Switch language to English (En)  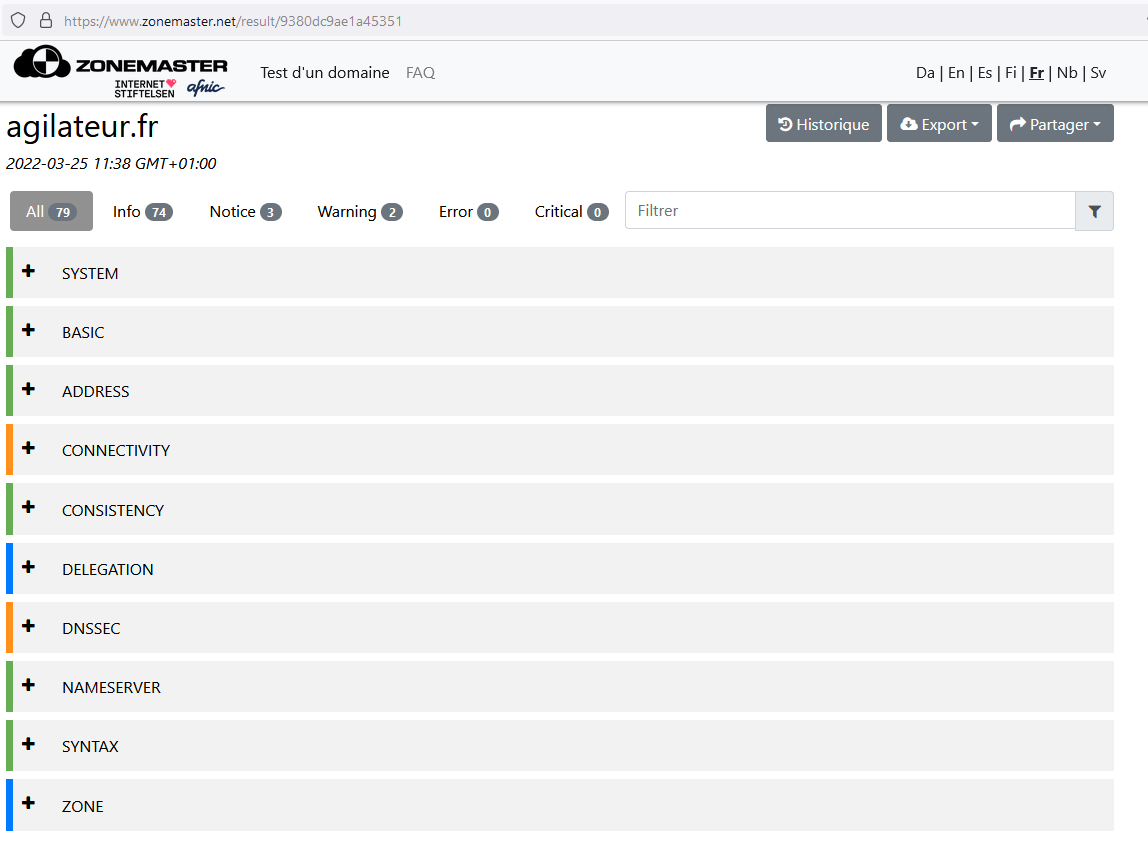(x=956, y=73)
